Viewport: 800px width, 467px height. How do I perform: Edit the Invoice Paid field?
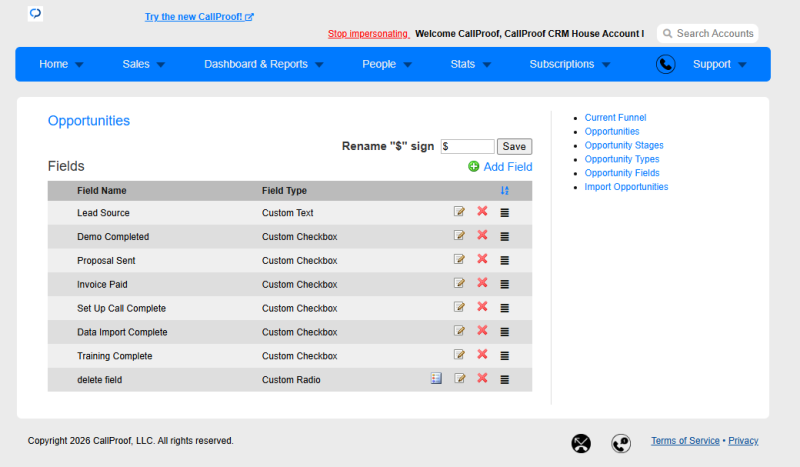(459, 283)
